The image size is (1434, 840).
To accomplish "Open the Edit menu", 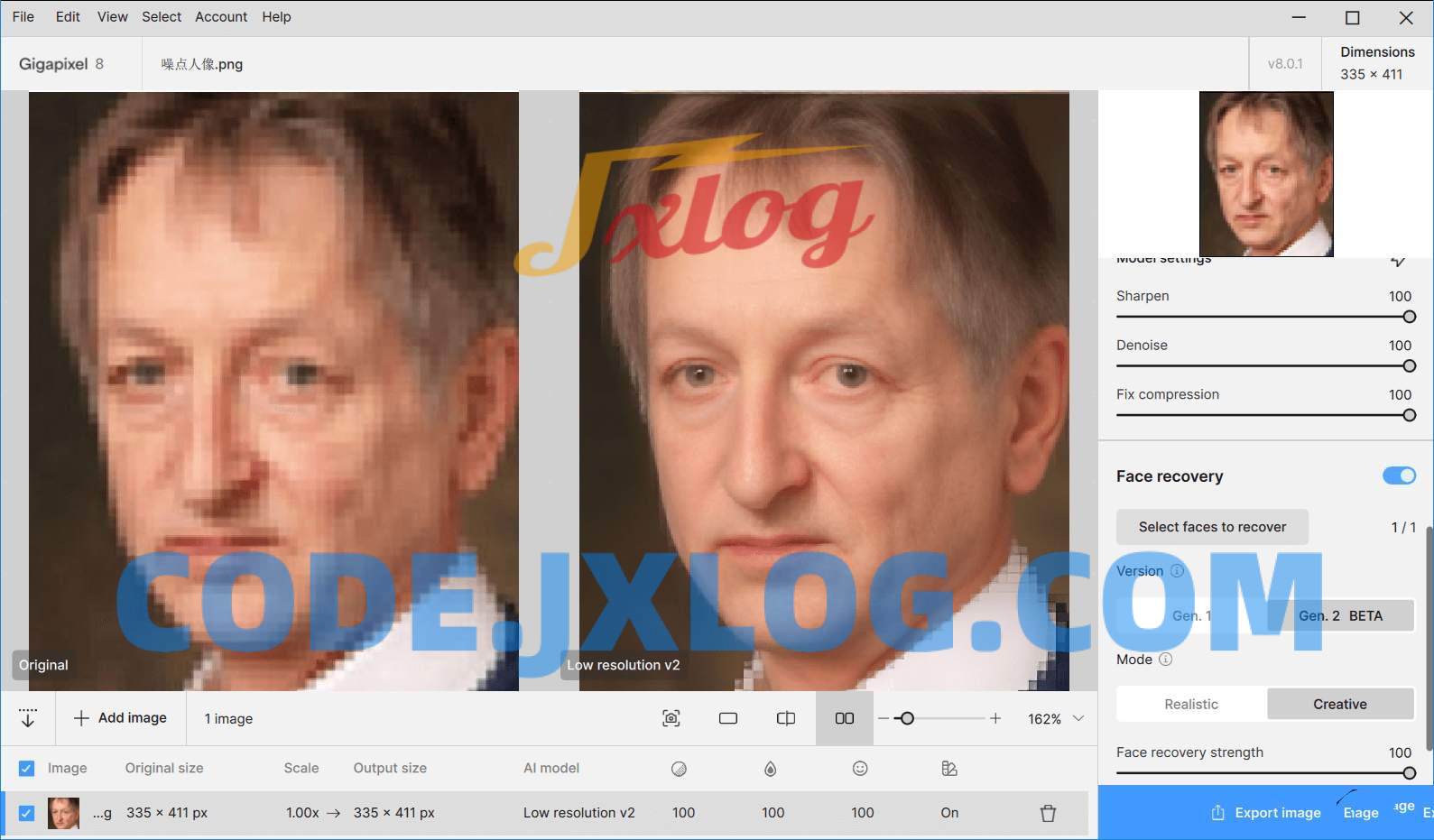I will click(x=68, y=16).
